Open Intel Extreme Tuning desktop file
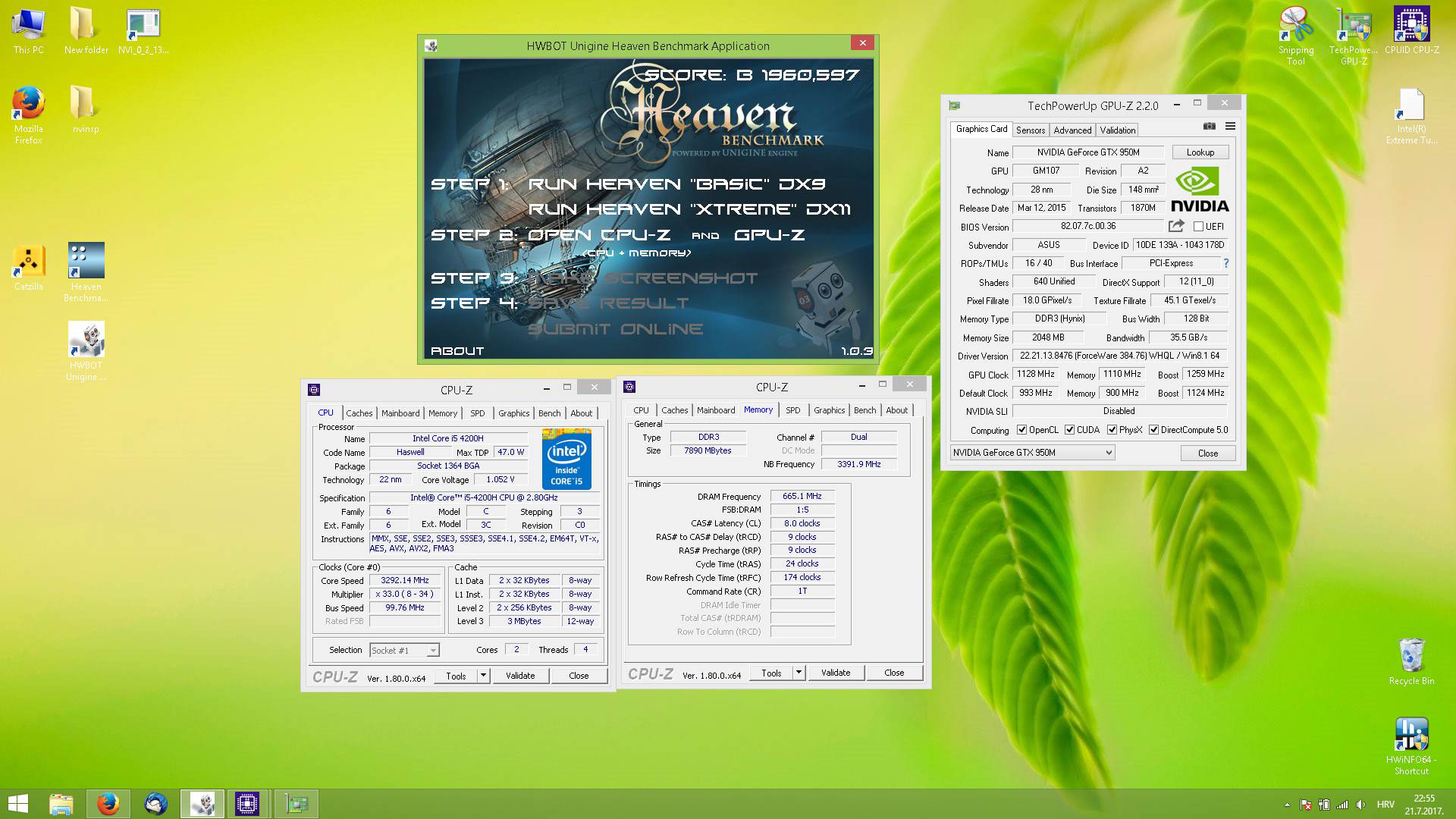The image size is (1456, 819). (x=1411, y=115)
